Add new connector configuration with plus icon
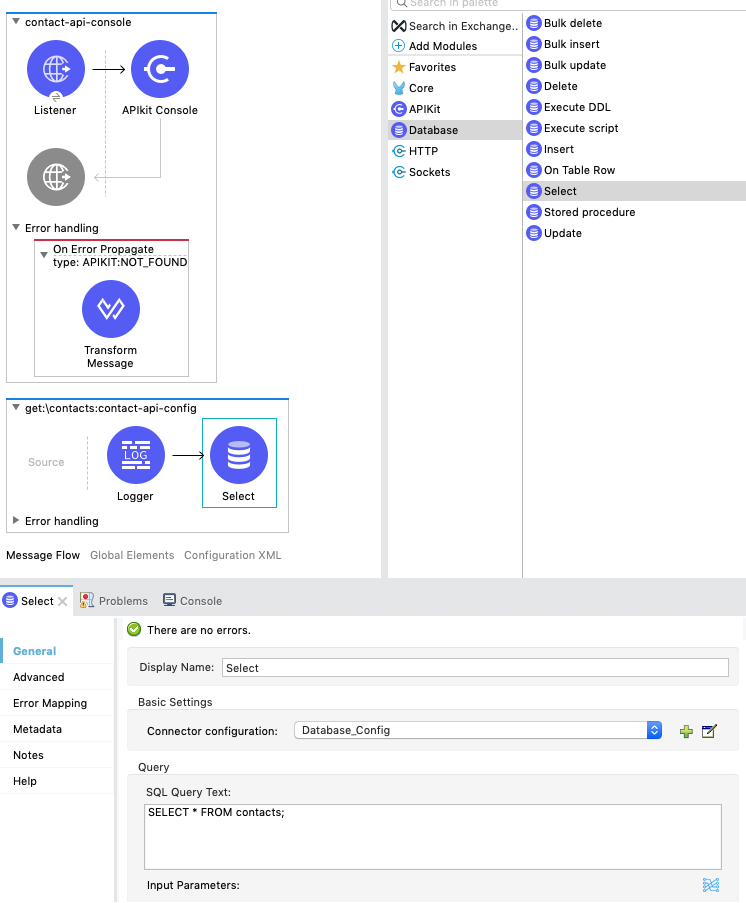Screen dimensions: 746x903 click(x=686, y=731)
